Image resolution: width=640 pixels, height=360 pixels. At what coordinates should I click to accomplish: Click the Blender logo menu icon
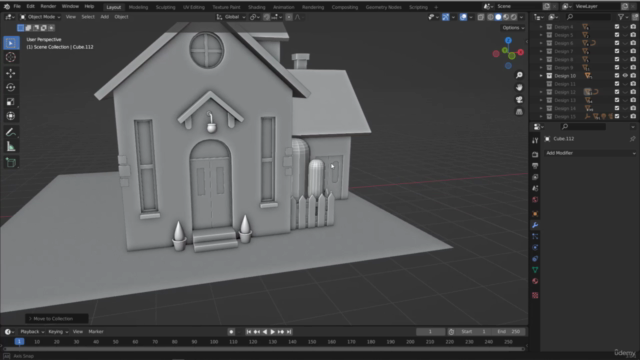pos(7,7)
